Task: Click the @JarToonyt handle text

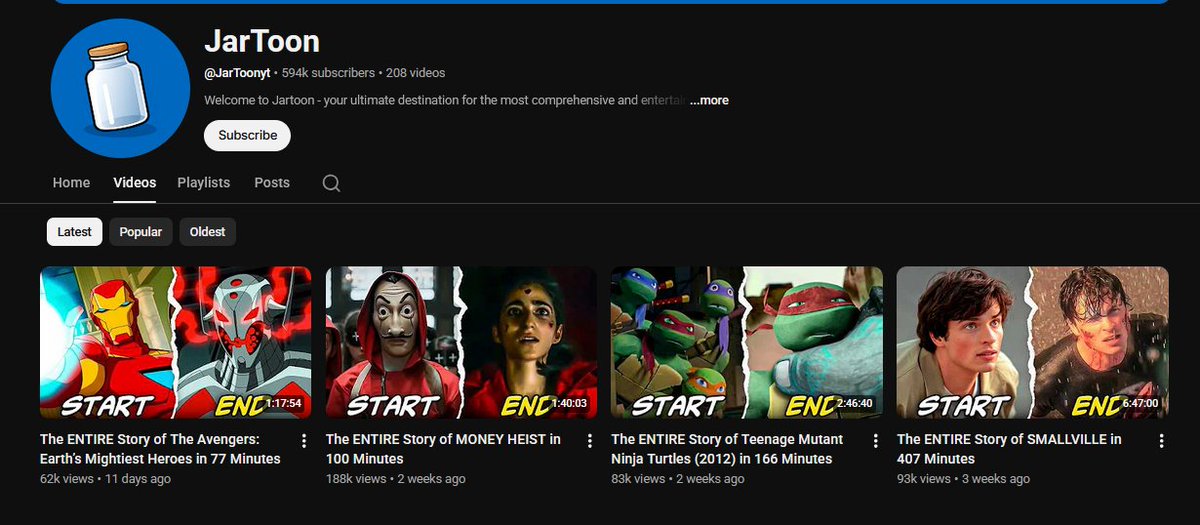Action: click(237, 73)
